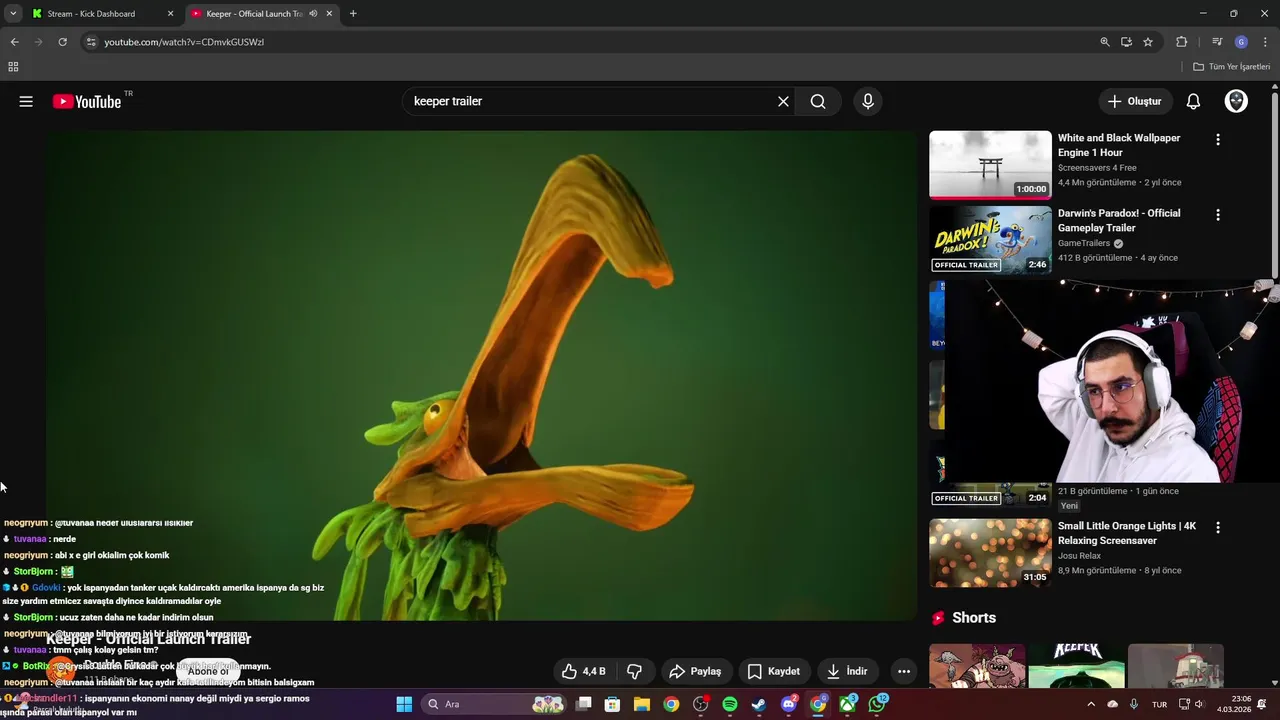1280x720 pixels.
Task: Open File Explorer from the taskbar
Action: click(x=642, y=704)
